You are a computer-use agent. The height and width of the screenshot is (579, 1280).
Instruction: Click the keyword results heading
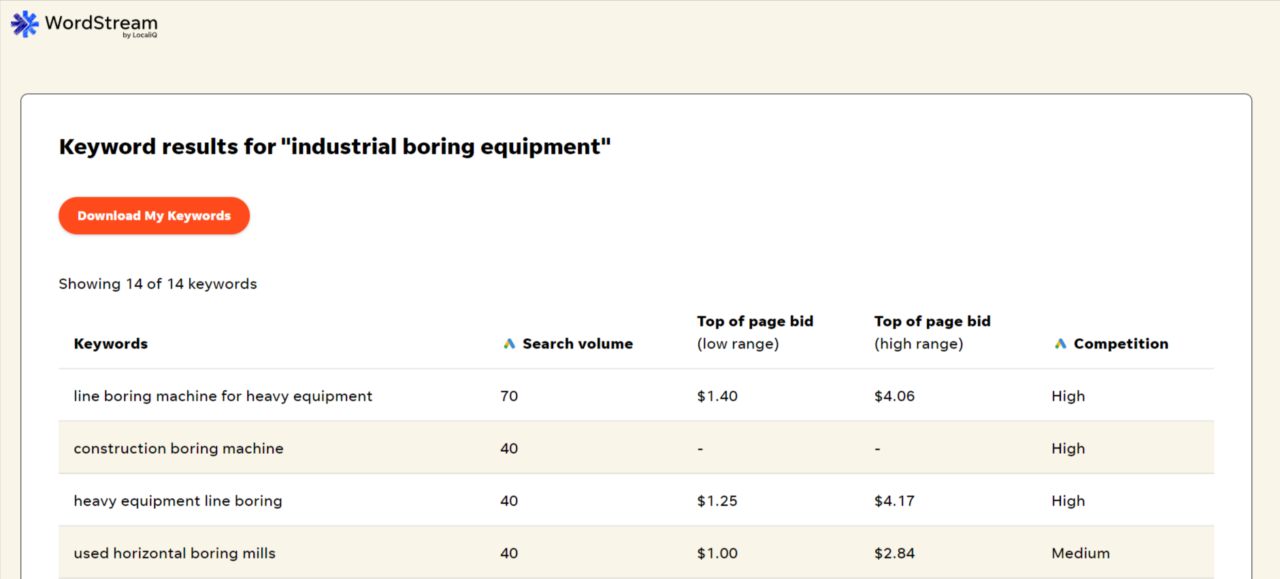click(x=335, y=147)
